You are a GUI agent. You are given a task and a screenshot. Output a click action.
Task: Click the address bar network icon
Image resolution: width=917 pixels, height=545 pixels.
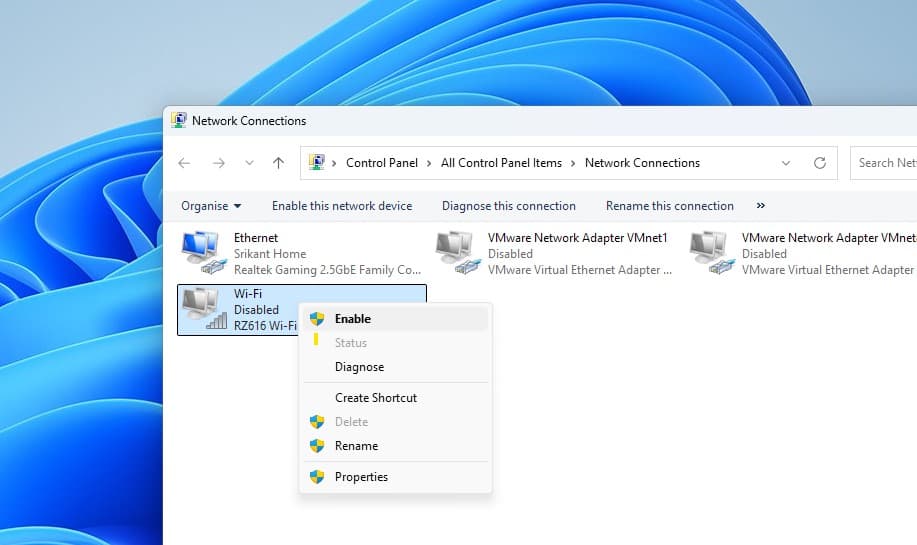[x=316, y=162]
